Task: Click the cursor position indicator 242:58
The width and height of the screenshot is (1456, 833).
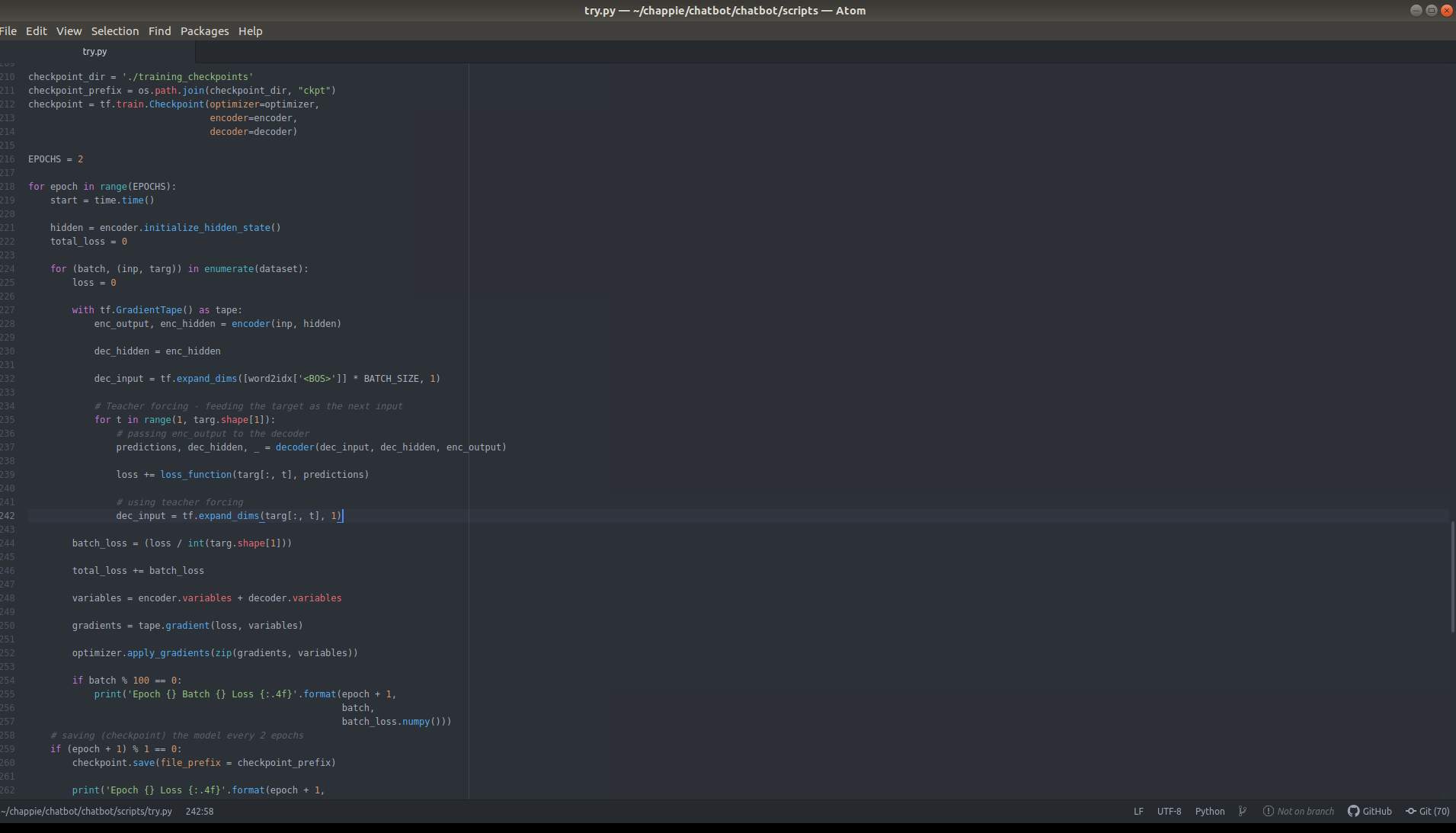Action: (197, 811)
